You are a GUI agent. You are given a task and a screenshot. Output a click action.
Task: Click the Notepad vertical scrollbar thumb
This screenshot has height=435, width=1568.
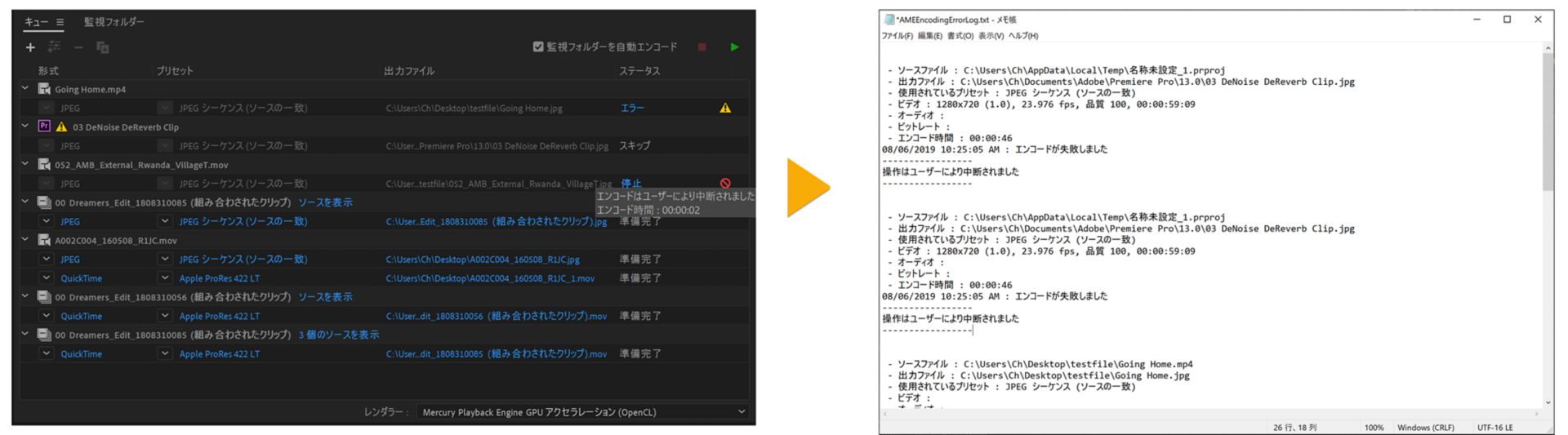click(x=1548, y=122)
